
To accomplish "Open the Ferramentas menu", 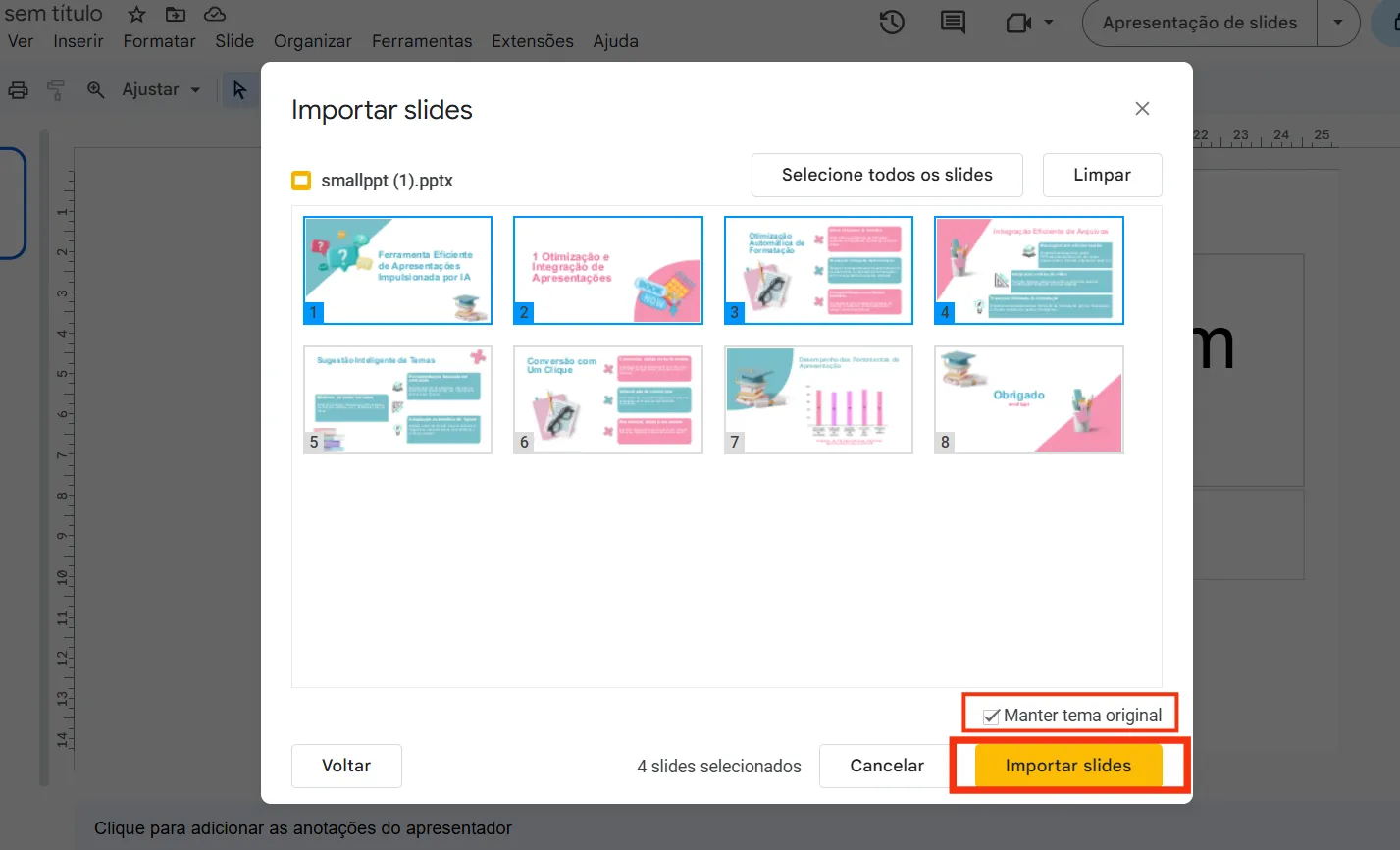I will 422,41.
